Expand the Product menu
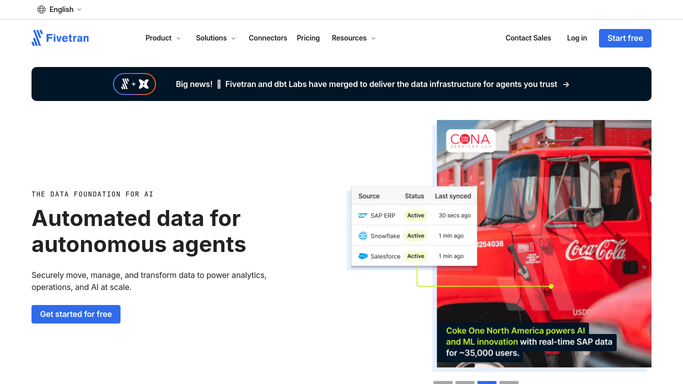 click(x=163, y=38)
